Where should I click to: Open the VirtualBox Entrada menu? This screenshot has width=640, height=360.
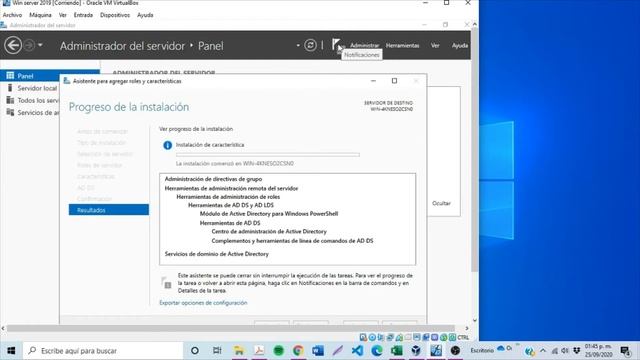pos(83,15)
